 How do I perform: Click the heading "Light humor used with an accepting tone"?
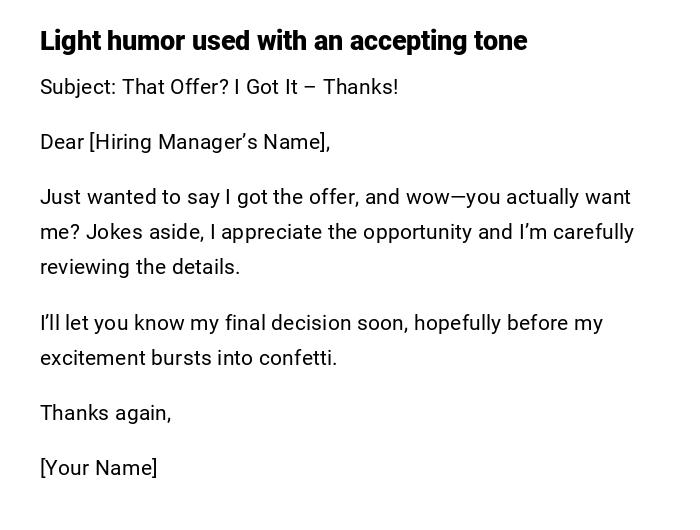tap(283, 41)
